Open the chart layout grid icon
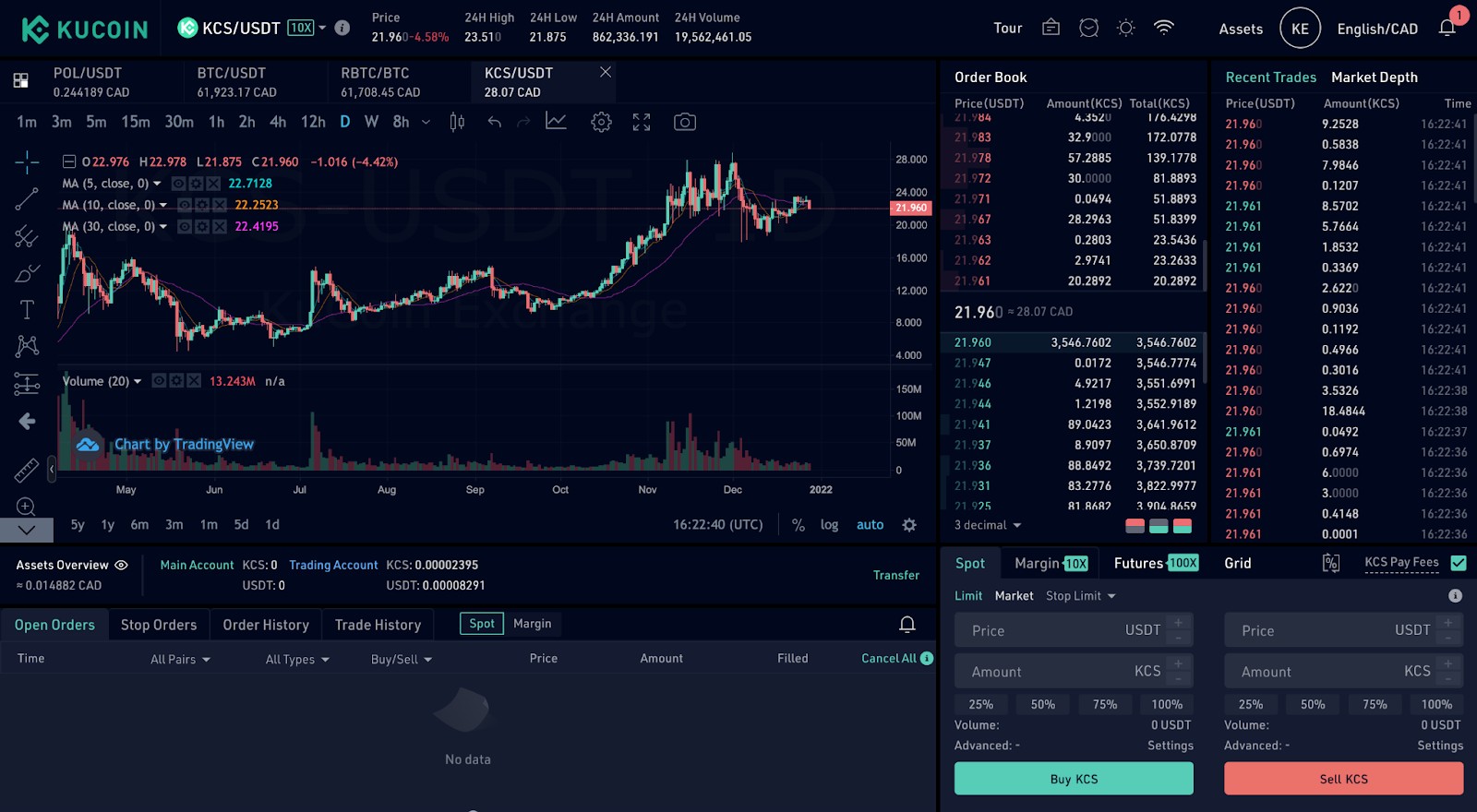The width and height of the screenshot is (1477, 812). pos(20,81)
